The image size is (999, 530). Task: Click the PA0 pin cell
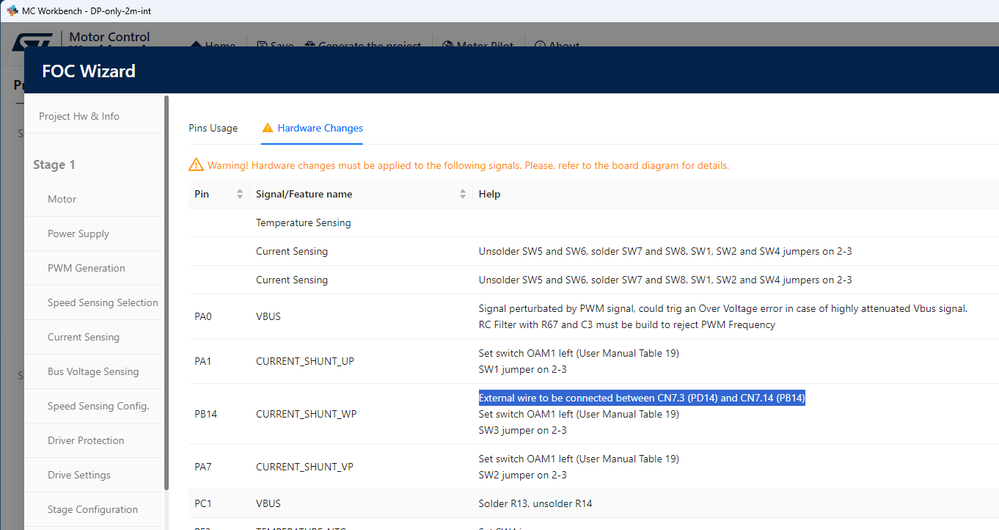[x=203, y=317]
